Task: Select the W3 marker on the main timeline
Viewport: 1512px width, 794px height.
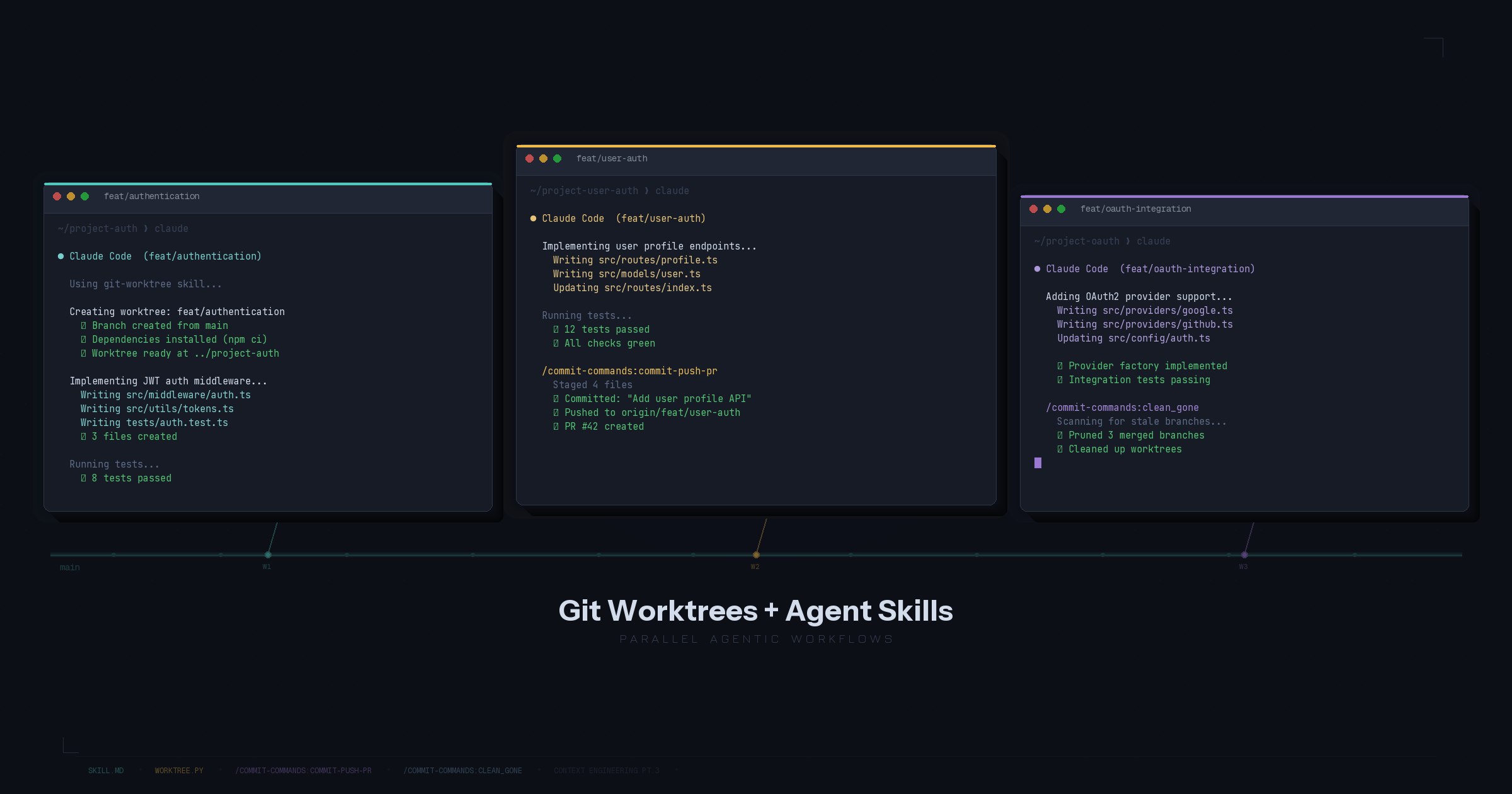Action: pyautogui.click(x=1244, y=555)
